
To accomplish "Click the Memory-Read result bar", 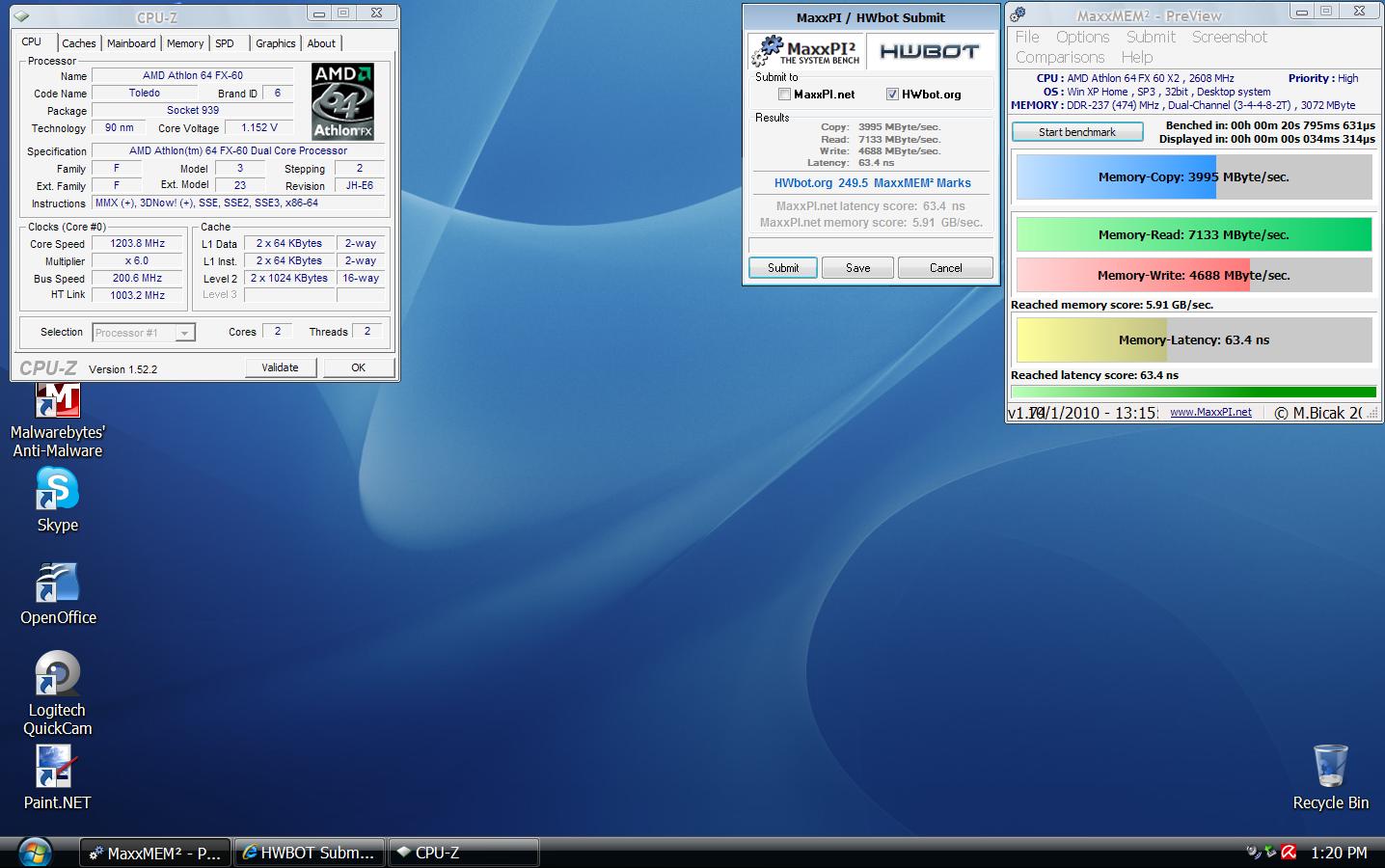I will [x=1194, y=234].
